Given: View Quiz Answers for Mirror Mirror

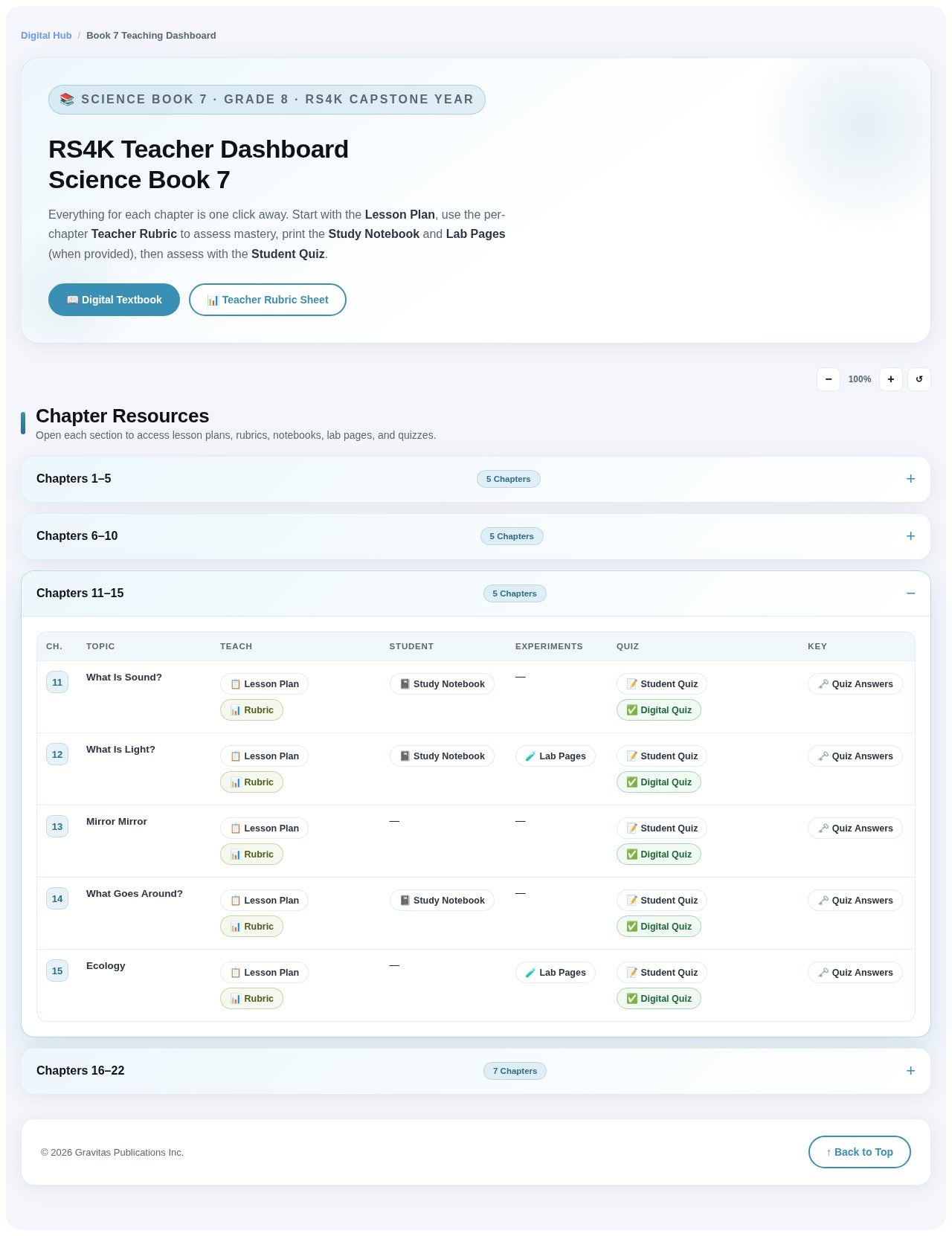Looking at the screenshot, I should pyautogui.click(x=855, y=828).
